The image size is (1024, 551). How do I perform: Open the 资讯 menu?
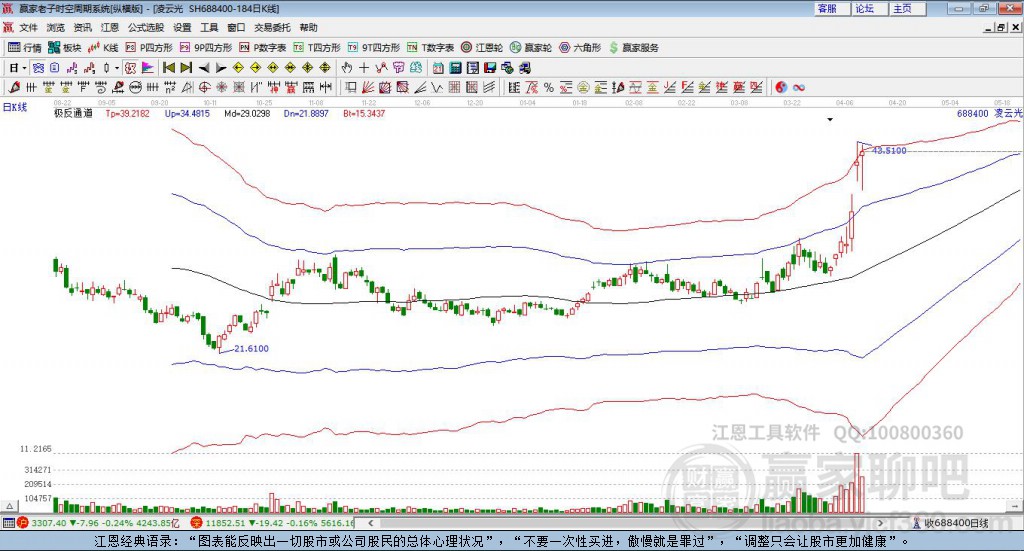coord(82,27)
